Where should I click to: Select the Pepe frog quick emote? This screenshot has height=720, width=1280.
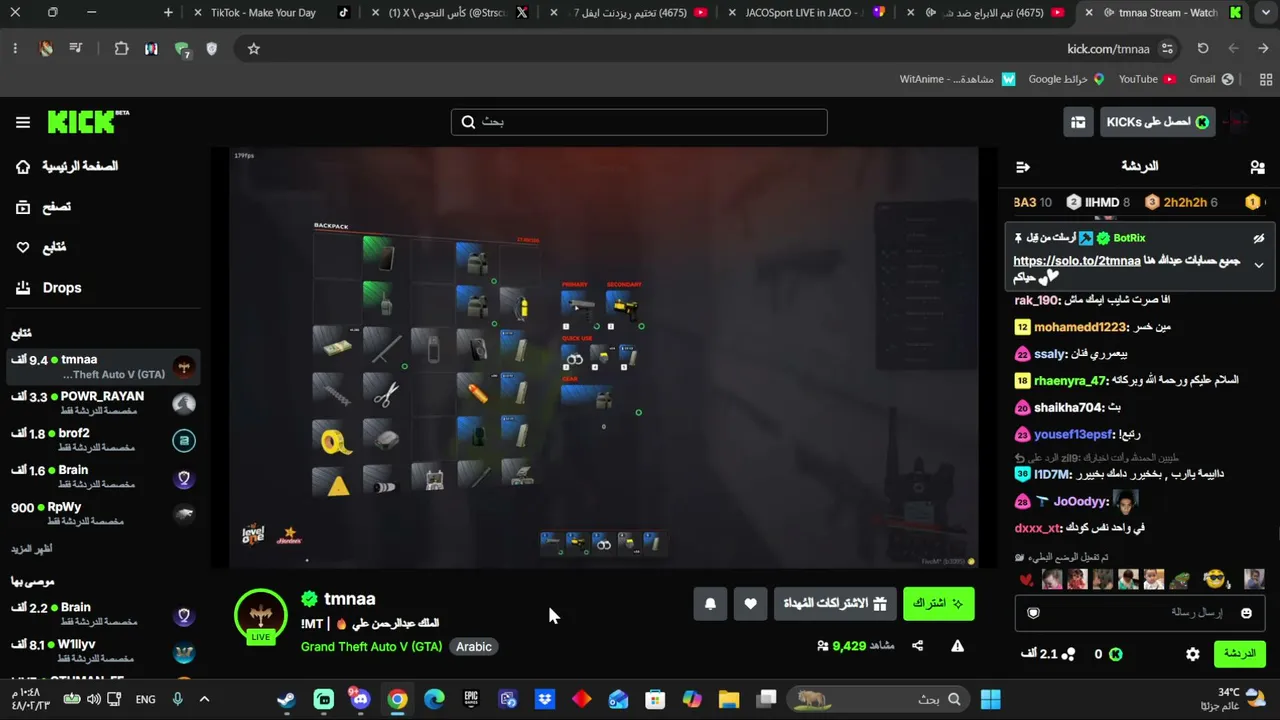(x=1180, y=580)
